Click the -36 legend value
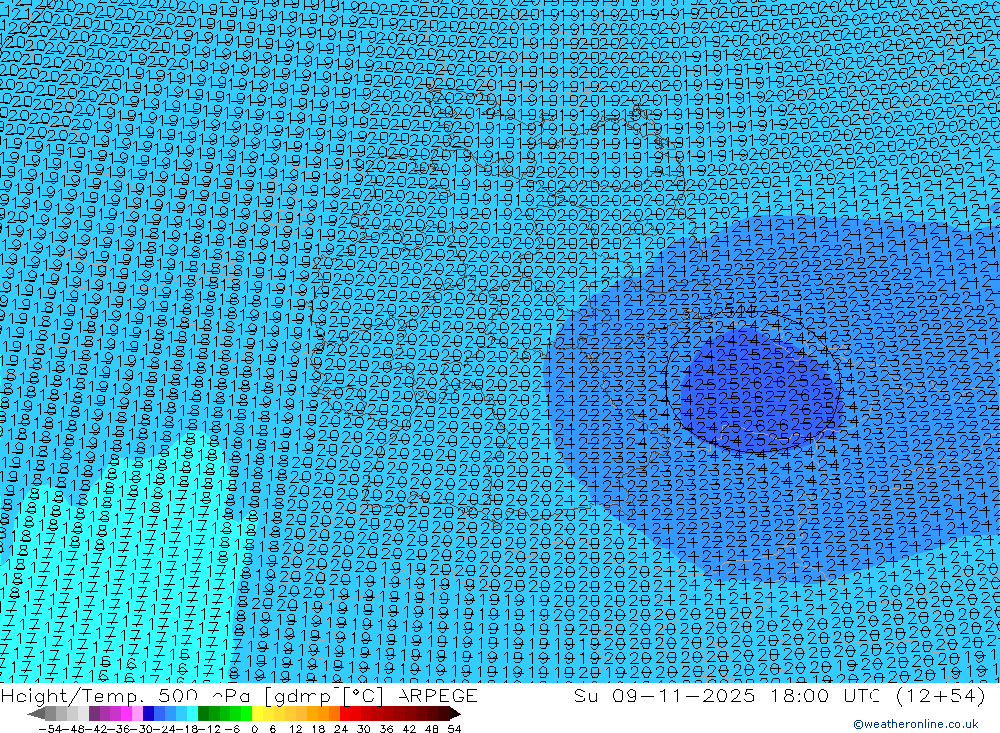 point(119,729)
